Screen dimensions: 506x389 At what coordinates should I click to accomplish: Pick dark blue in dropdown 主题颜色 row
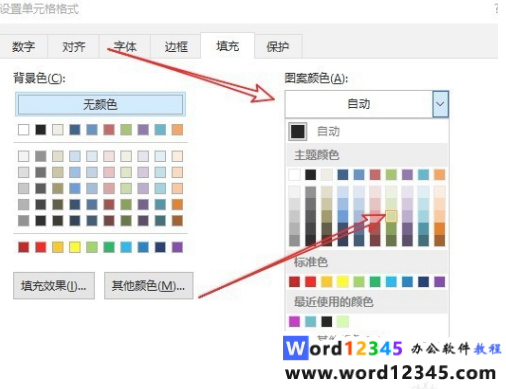[343, 175]
